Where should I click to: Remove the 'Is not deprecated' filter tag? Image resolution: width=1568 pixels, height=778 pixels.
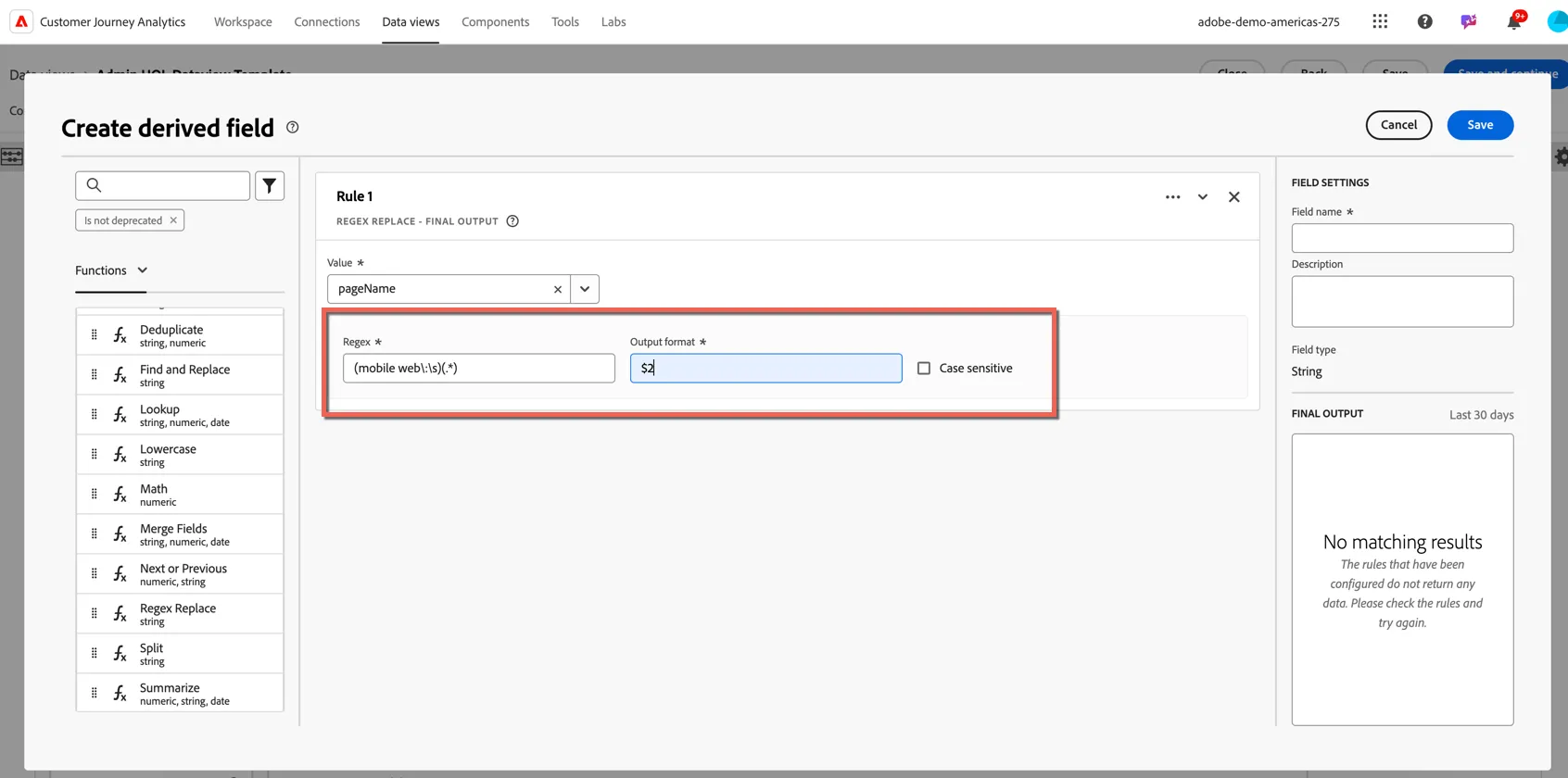[173, 220]
